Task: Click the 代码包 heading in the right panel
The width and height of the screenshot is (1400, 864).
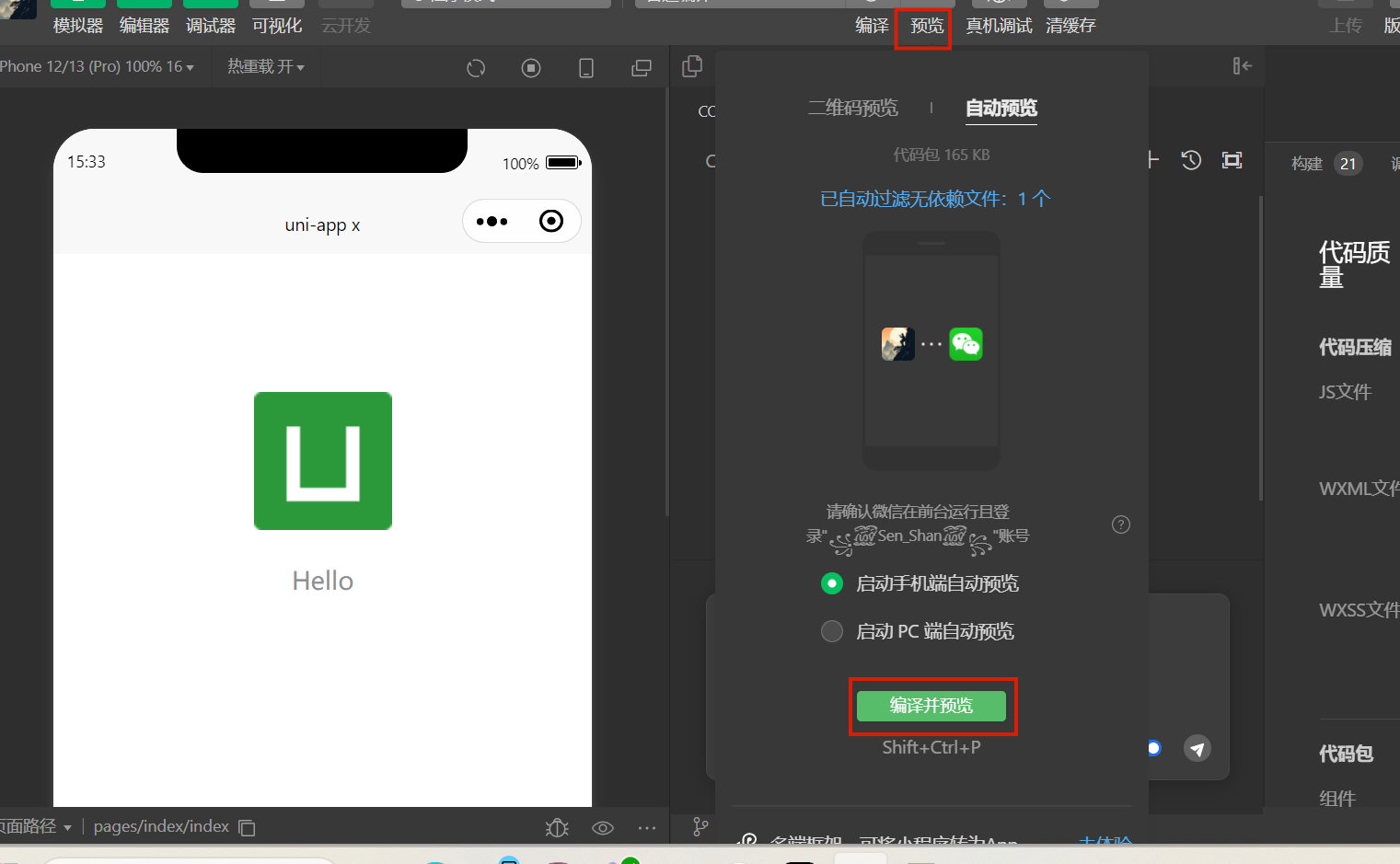Action: (1346, 754)
